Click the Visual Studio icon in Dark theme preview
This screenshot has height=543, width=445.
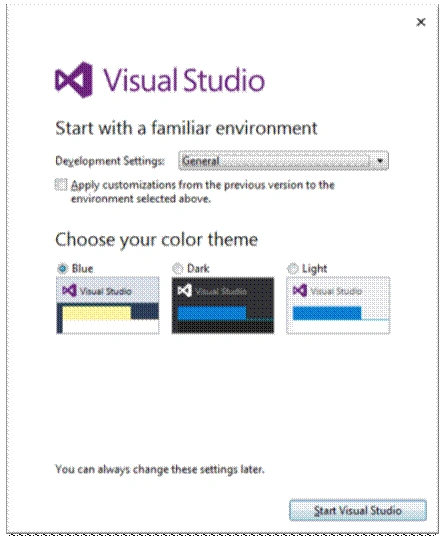(x=185, y=290)
